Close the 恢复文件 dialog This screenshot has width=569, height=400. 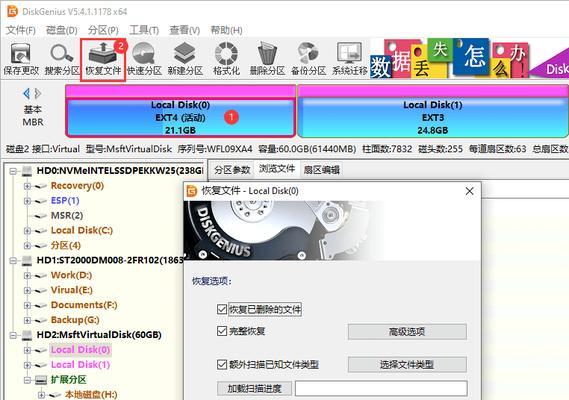469,191
